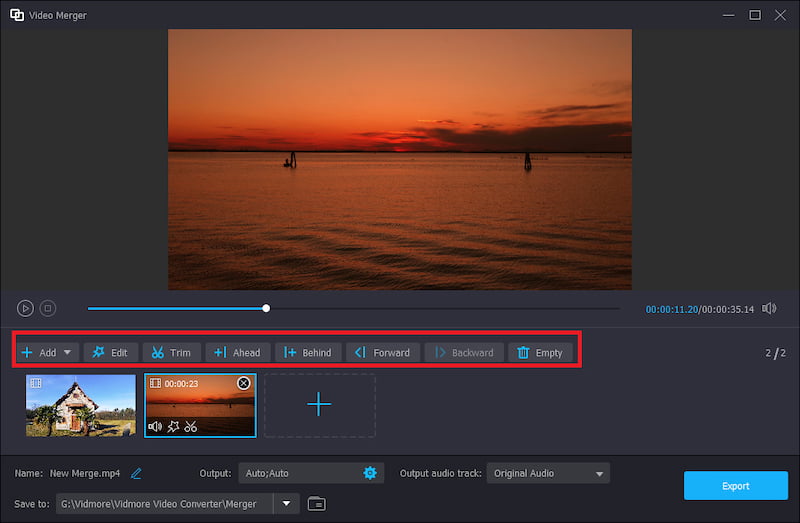Image resolution: width=800 pixels, height=523 pixels.
Task: Insert a clip Behind
Action: (x=308, y=353)
